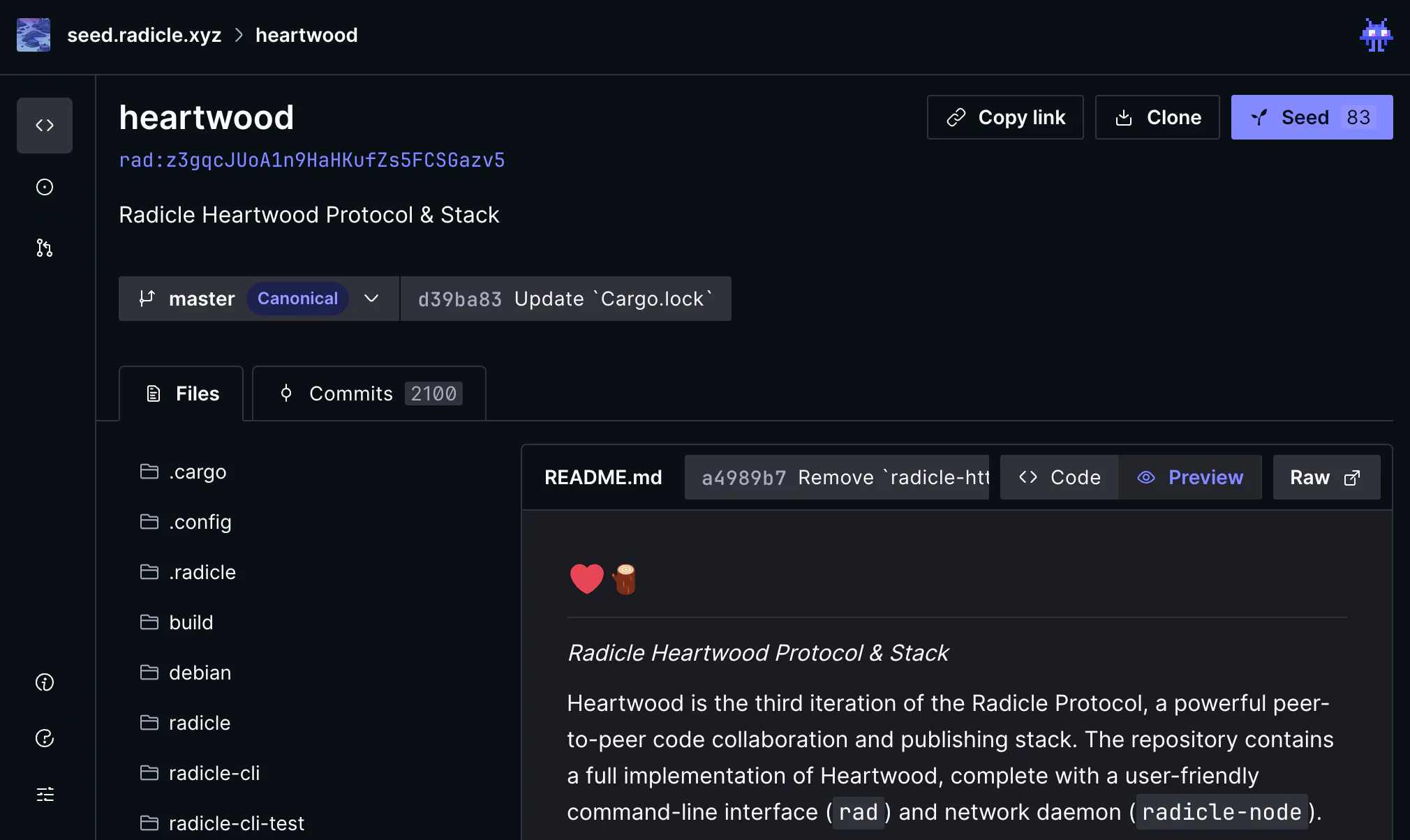Expand the .config folder
1410x840 pixels.
(186, 522)
